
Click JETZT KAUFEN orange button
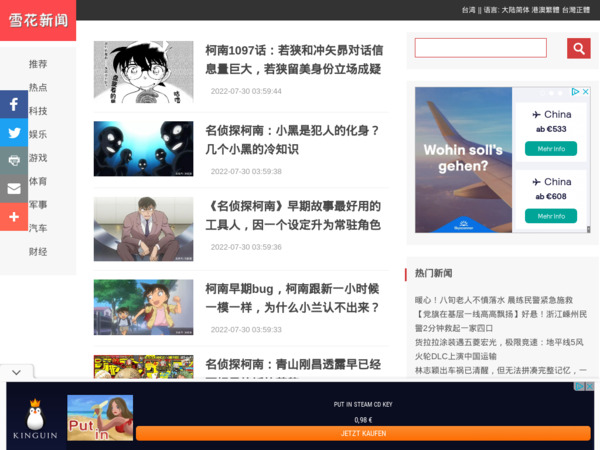[x=363, y=433]
